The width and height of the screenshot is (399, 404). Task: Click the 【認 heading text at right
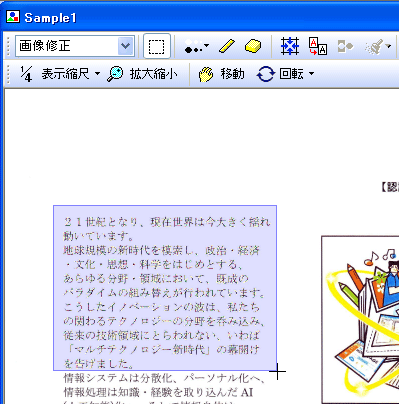pyautogui.click(x=390, y=187)
